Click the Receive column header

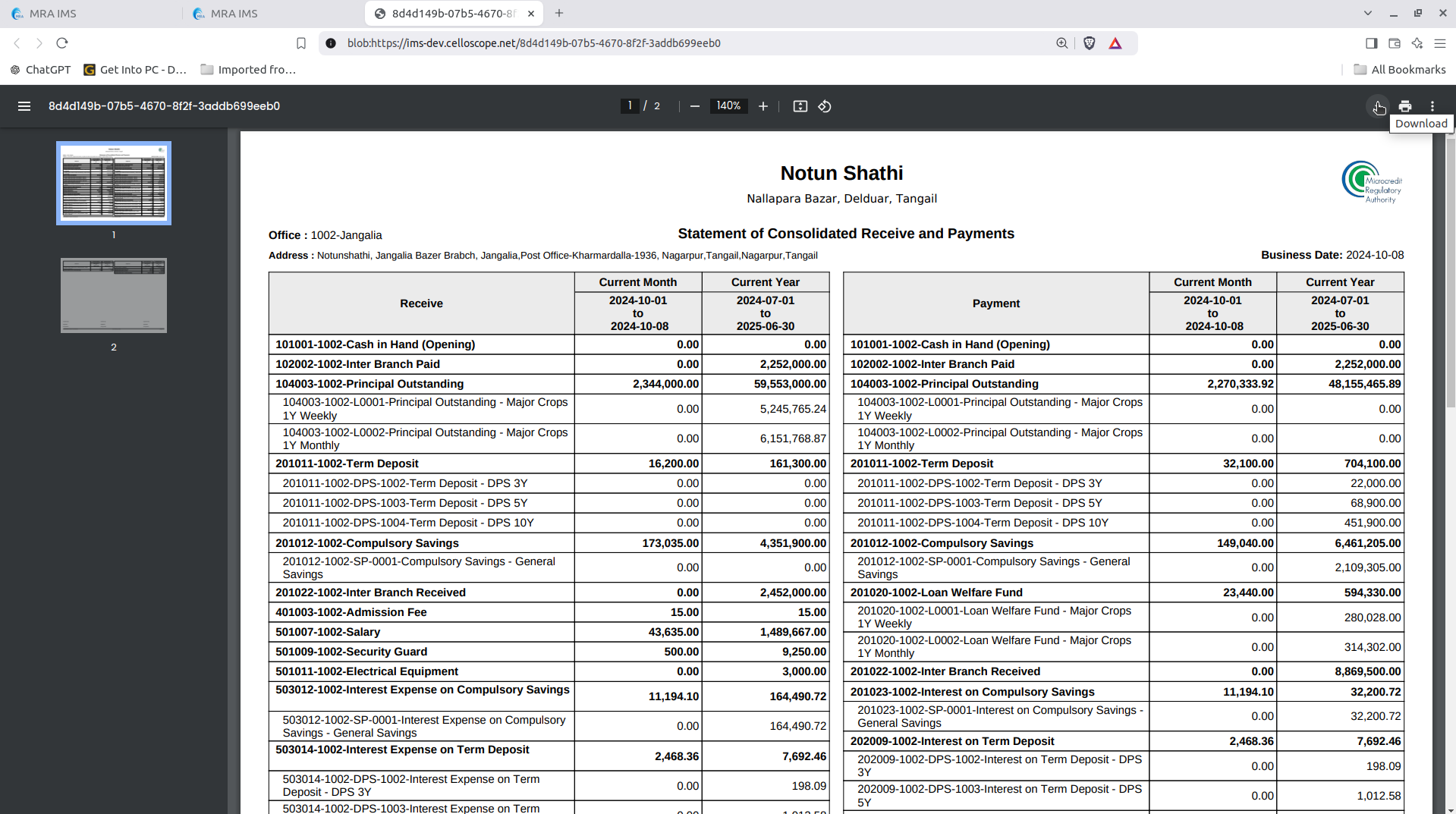pos(421,303)
